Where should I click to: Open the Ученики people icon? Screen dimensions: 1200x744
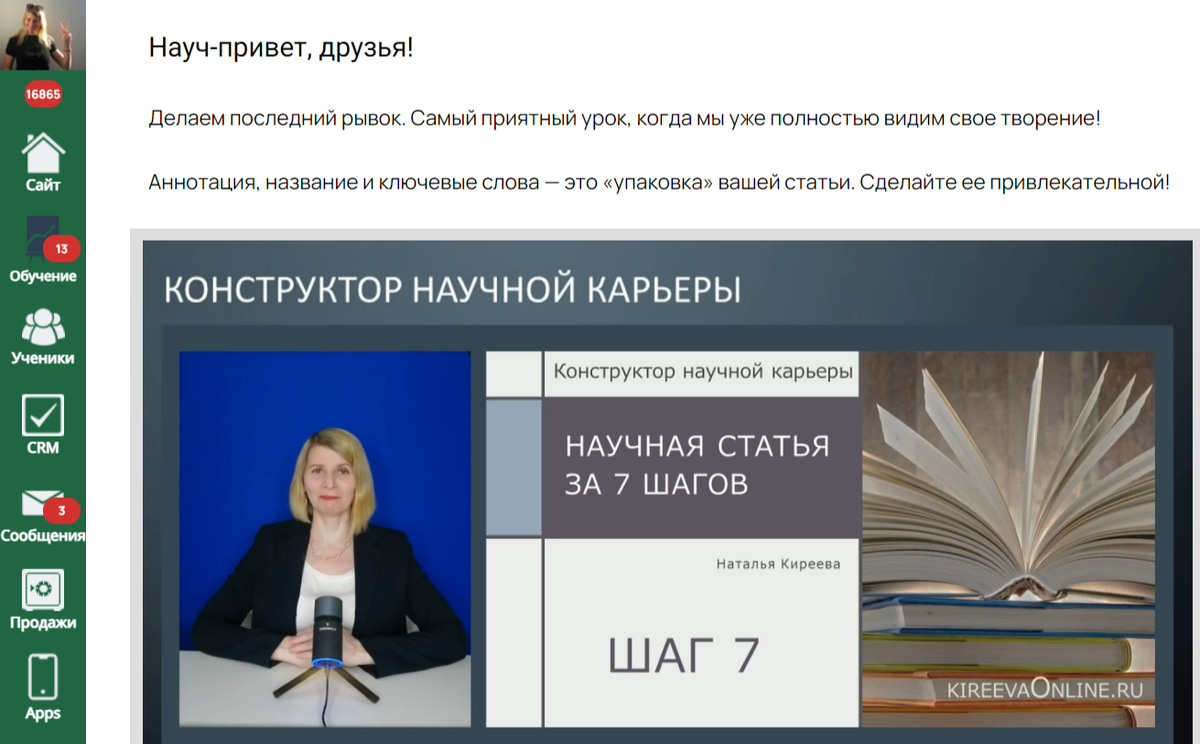point(43,327)
